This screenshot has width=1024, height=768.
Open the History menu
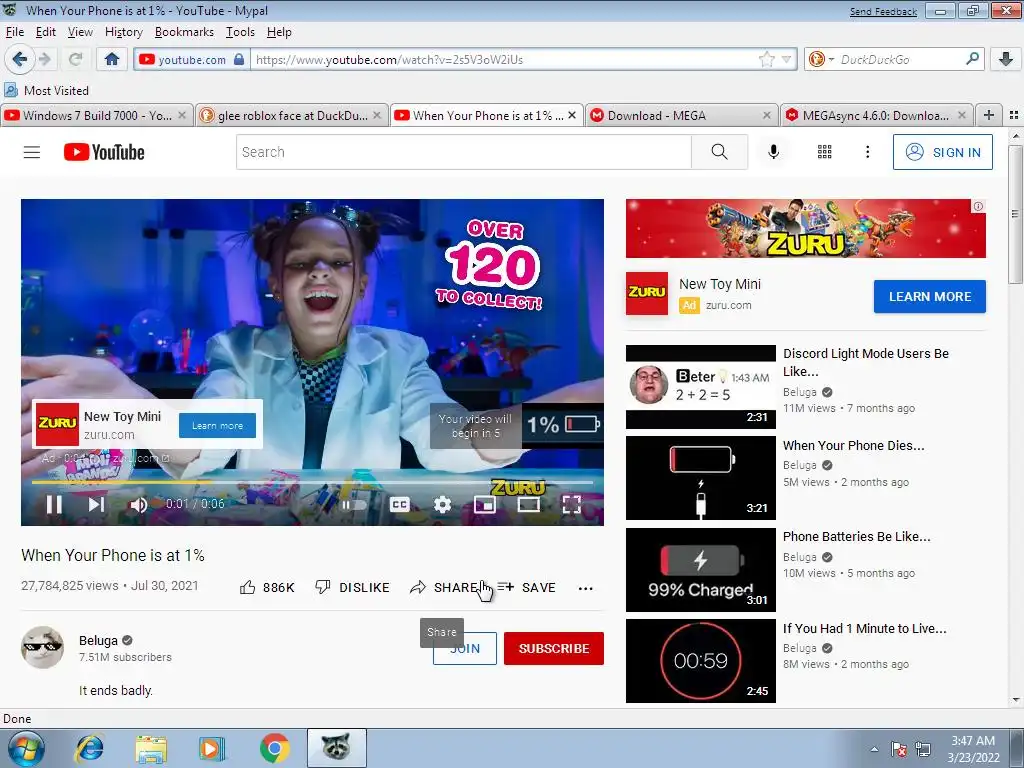point(123,32)
